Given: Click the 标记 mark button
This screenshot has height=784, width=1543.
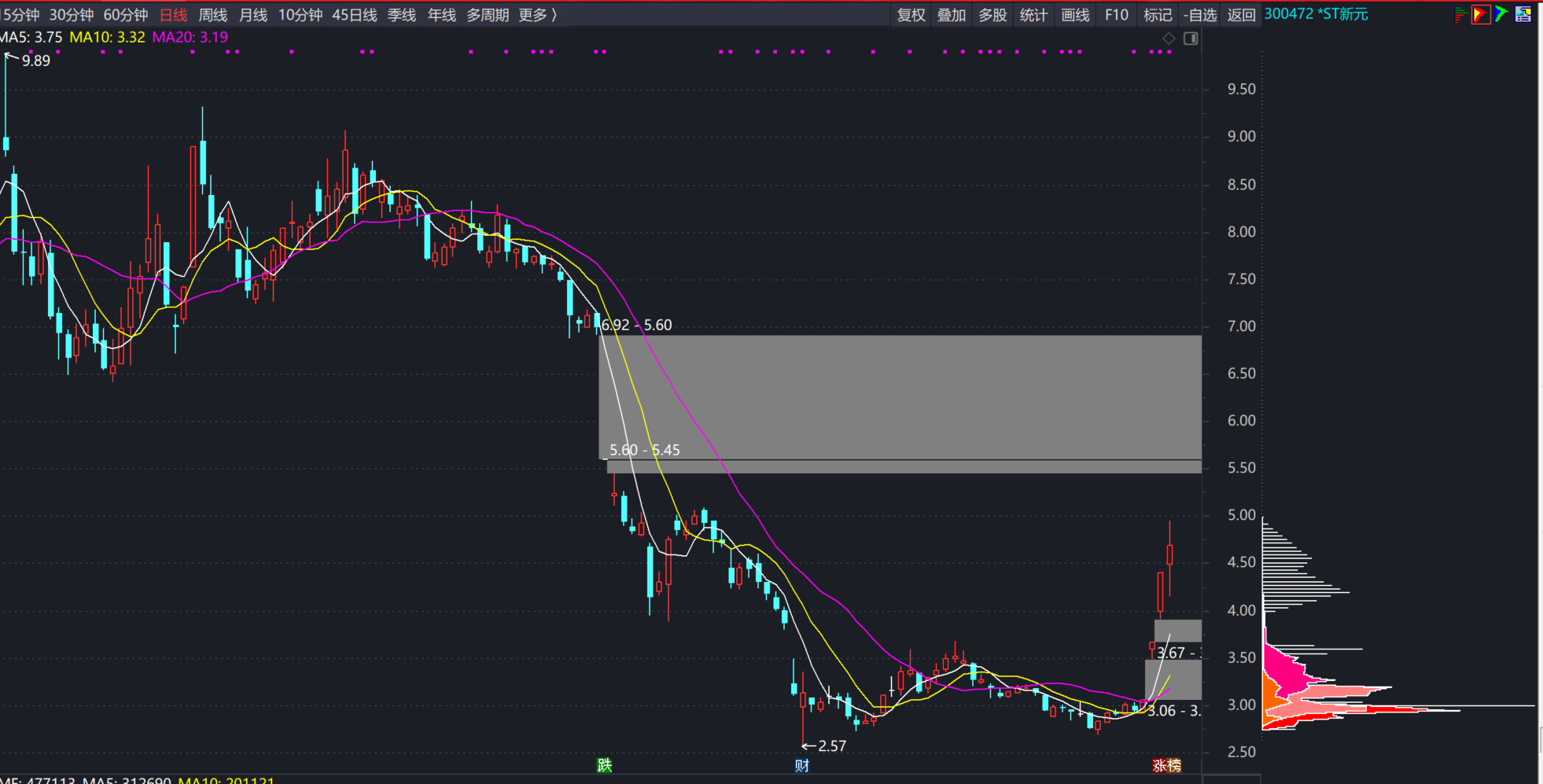Looking at the screenshot, I should (x=1158, y=15).
